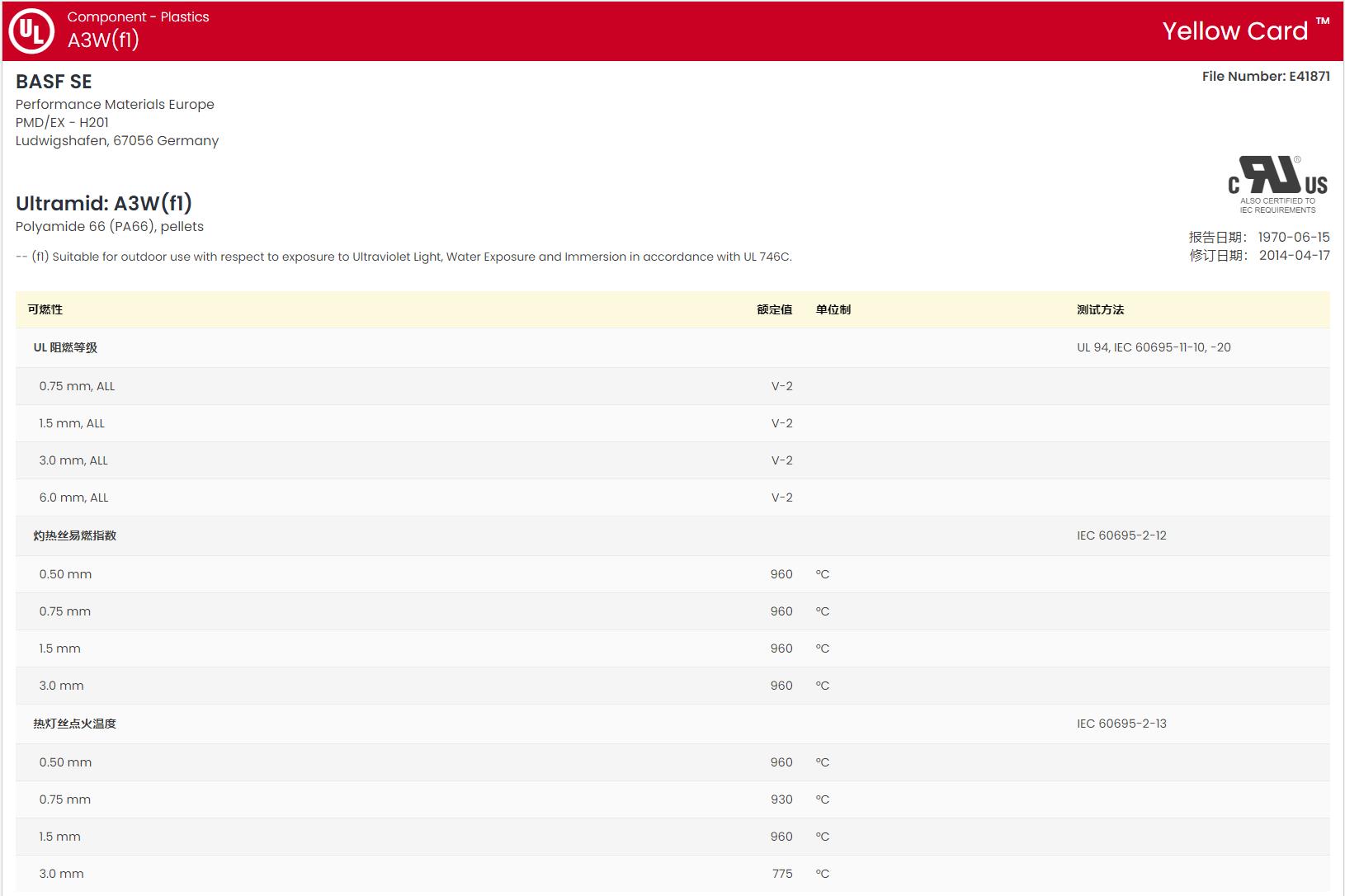
Task: Click File Number: E41871
Action: tap(1266, 76)
